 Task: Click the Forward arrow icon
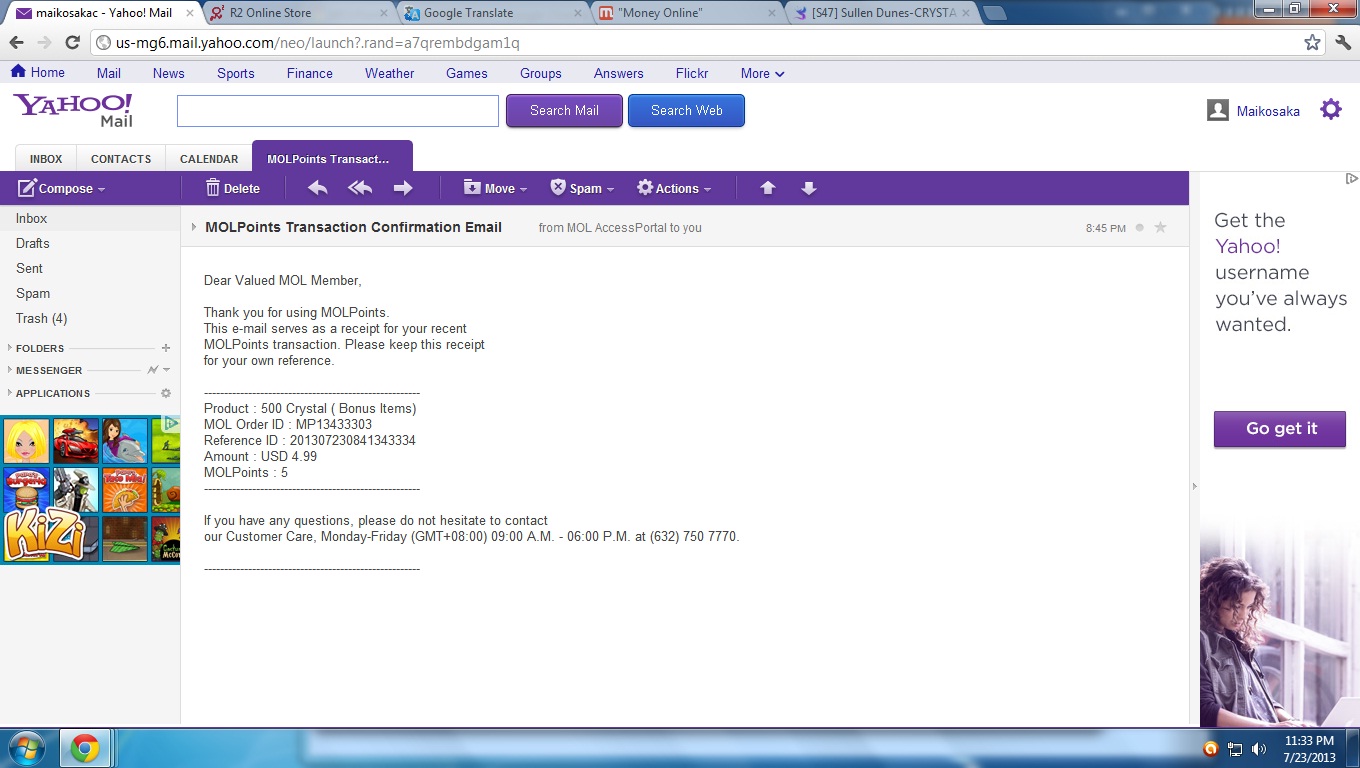point(403,188)
